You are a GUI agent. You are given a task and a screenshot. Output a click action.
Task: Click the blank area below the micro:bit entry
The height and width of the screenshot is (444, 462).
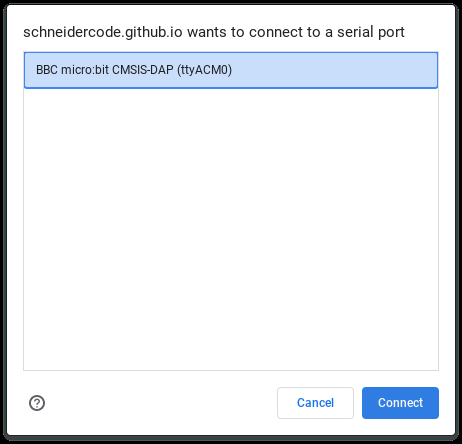click(x=231, y=229)
